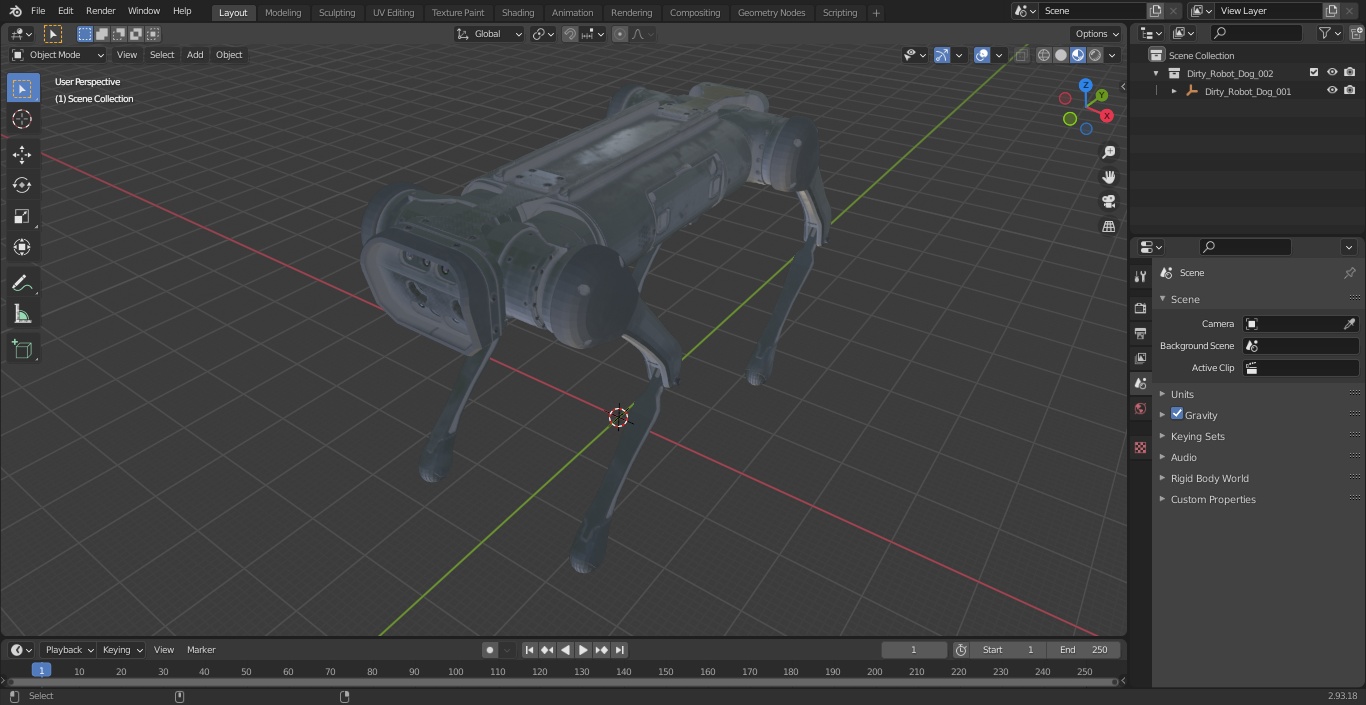Disable rendering of Dirty_Robot_Dog_001 camera icon

(x=1350, y=91)
